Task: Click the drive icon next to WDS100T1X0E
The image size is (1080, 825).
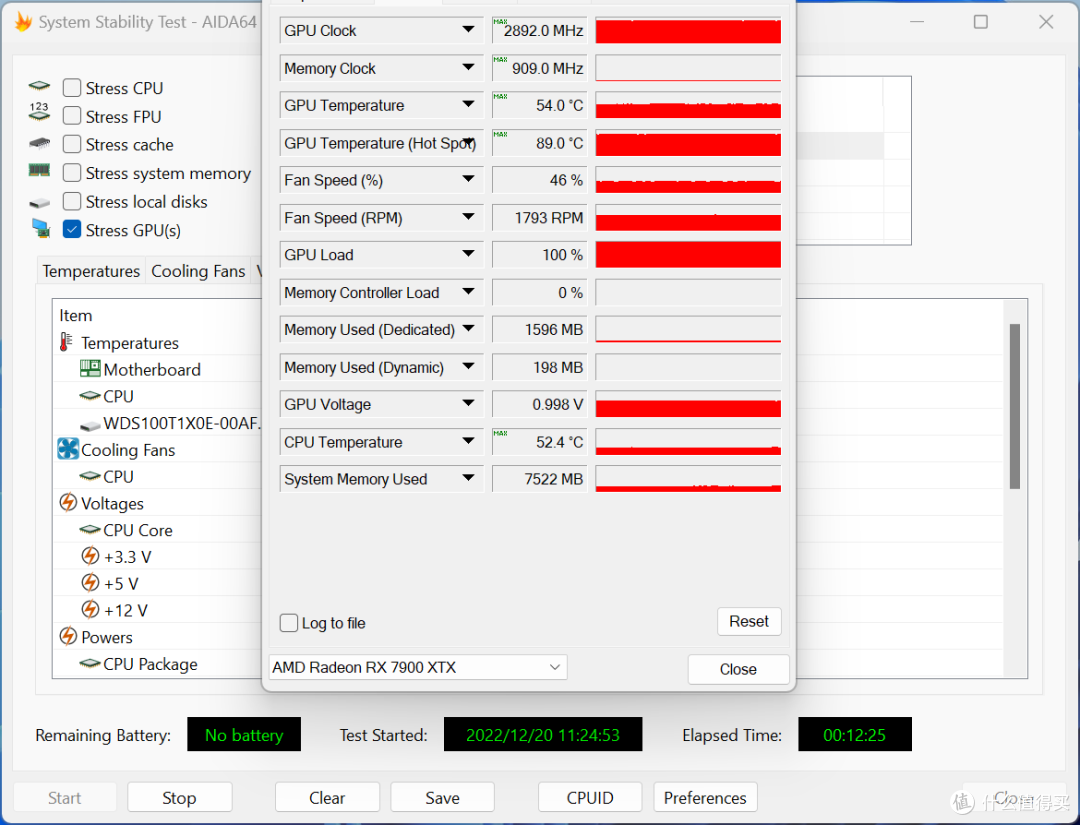Action: [90, 425]
